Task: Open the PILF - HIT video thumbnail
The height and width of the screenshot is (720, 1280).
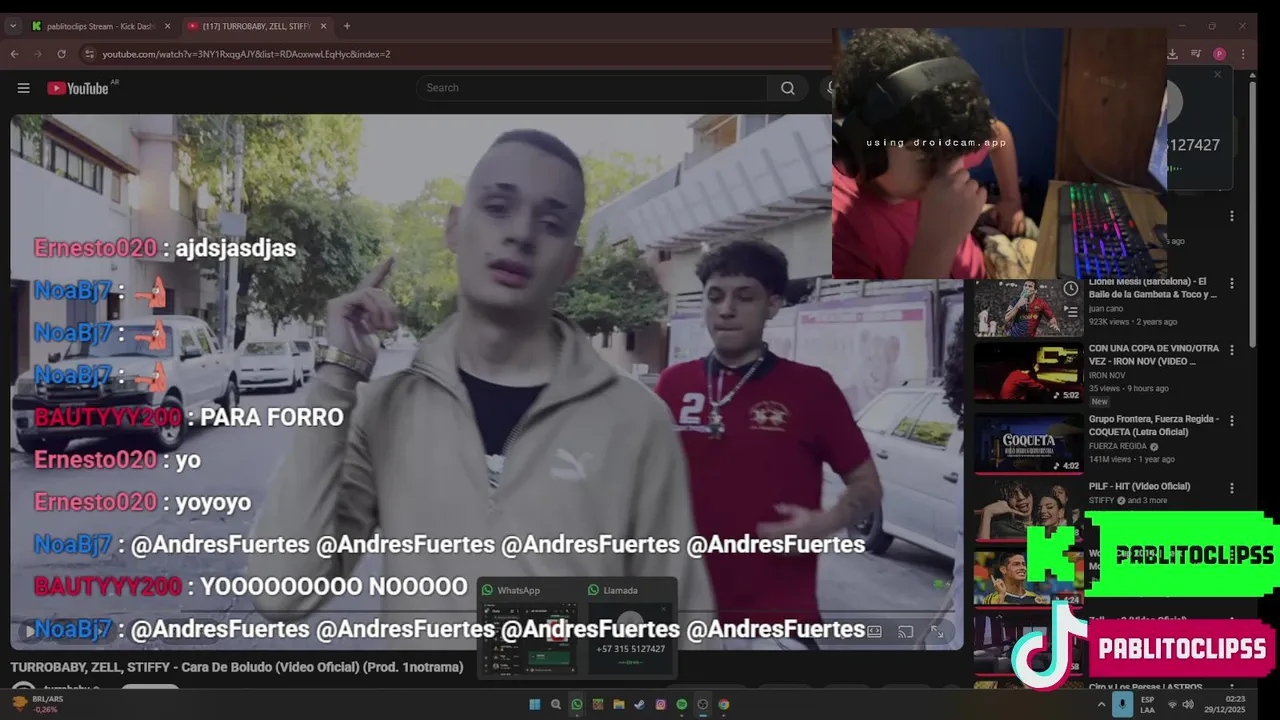Action: (1027, 509)
